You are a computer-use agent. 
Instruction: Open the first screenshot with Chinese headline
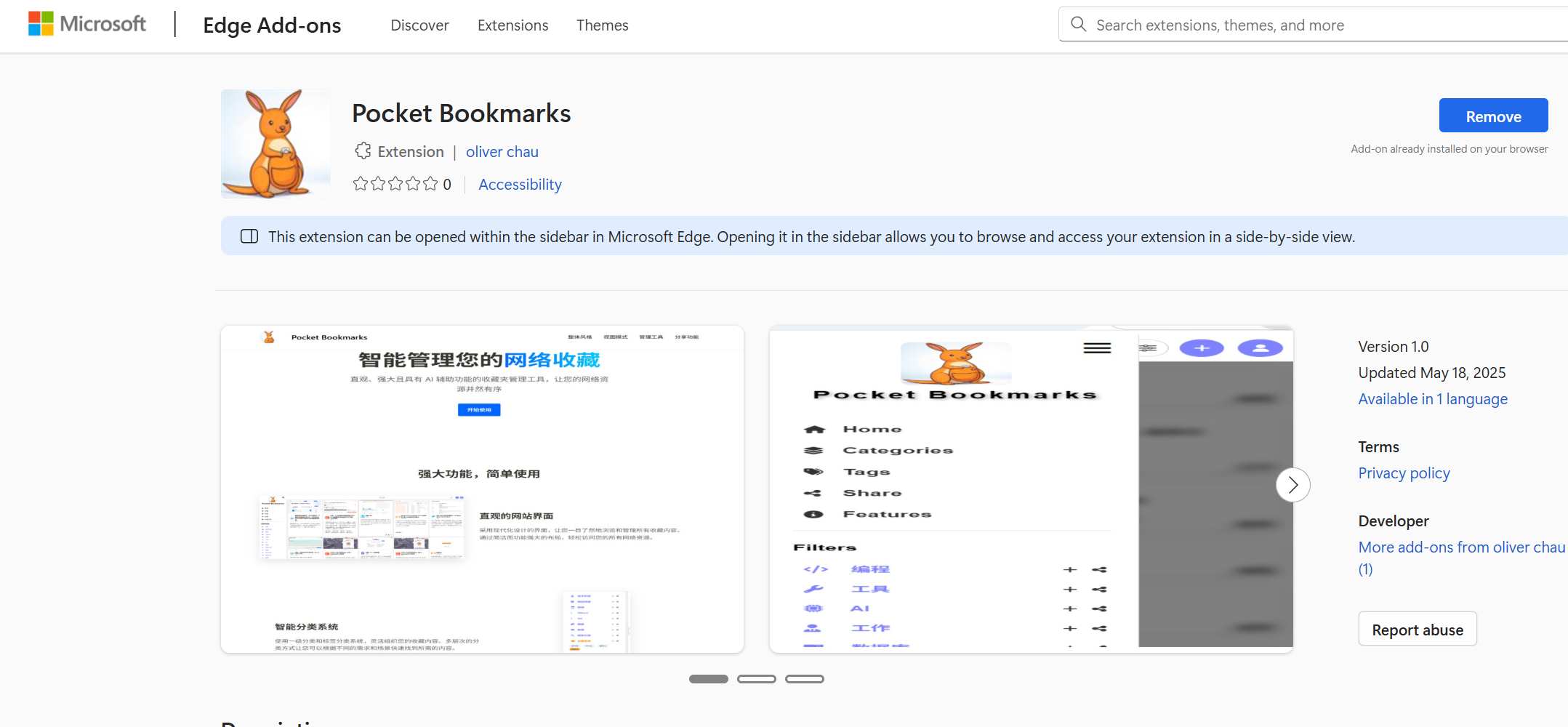tap(482, 489)
